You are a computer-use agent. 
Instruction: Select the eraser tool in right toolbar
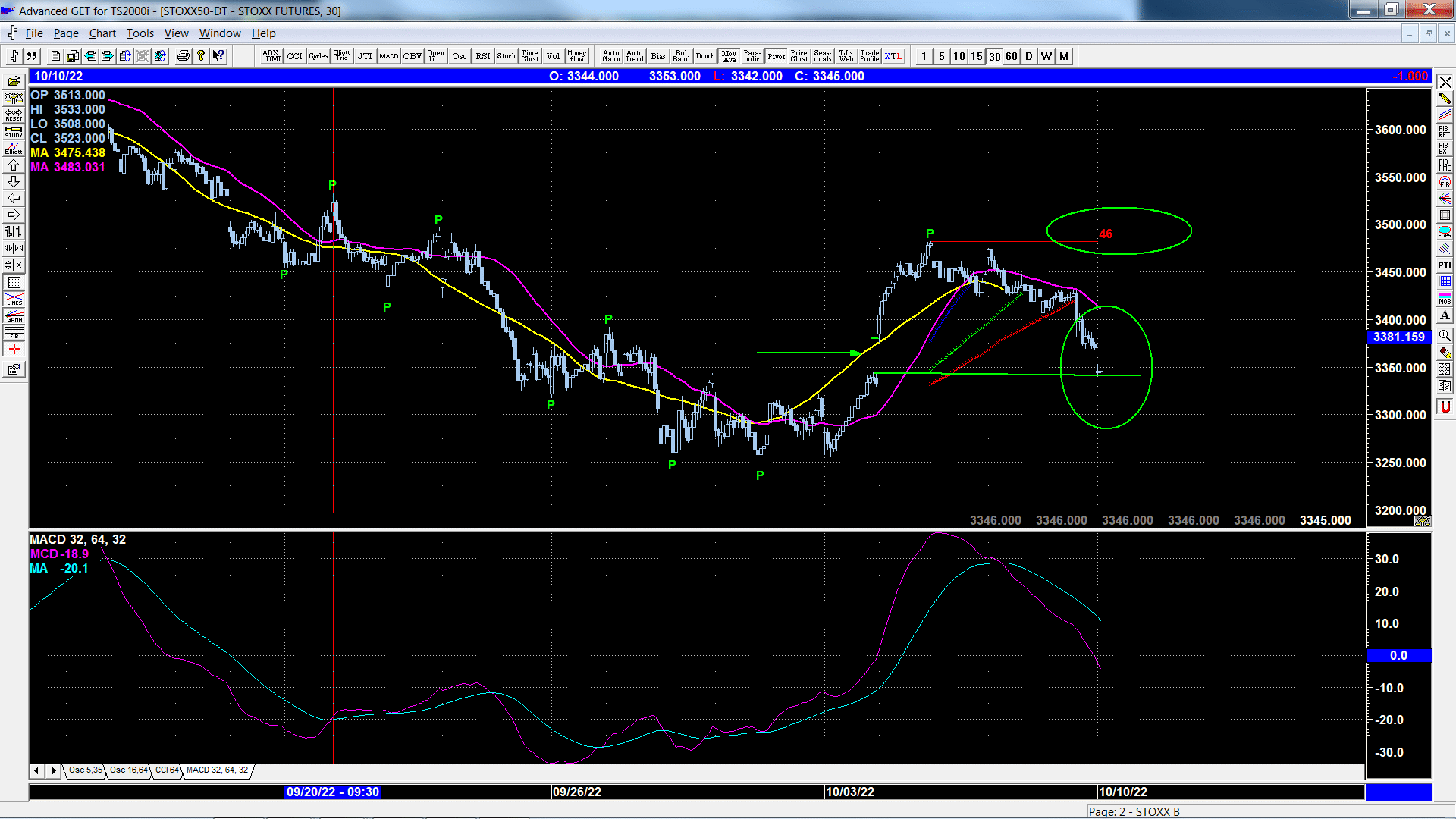(x=1445, y=353)
